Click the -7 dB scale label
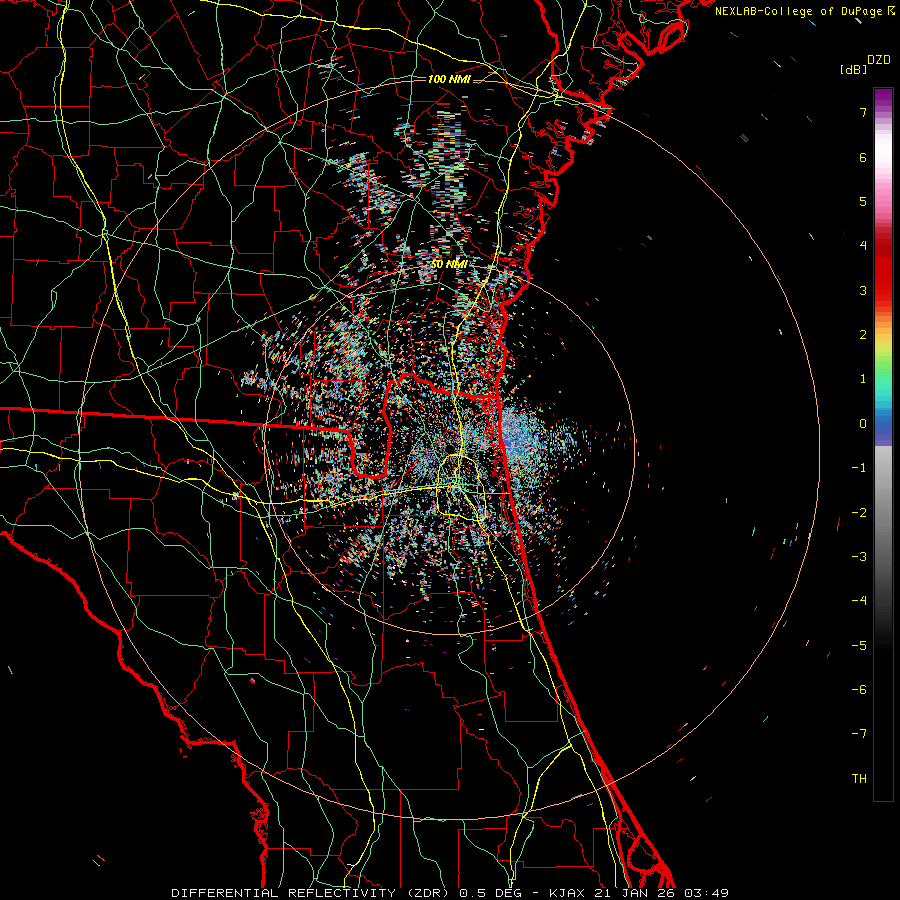900x900 pixels. (859, 734)
